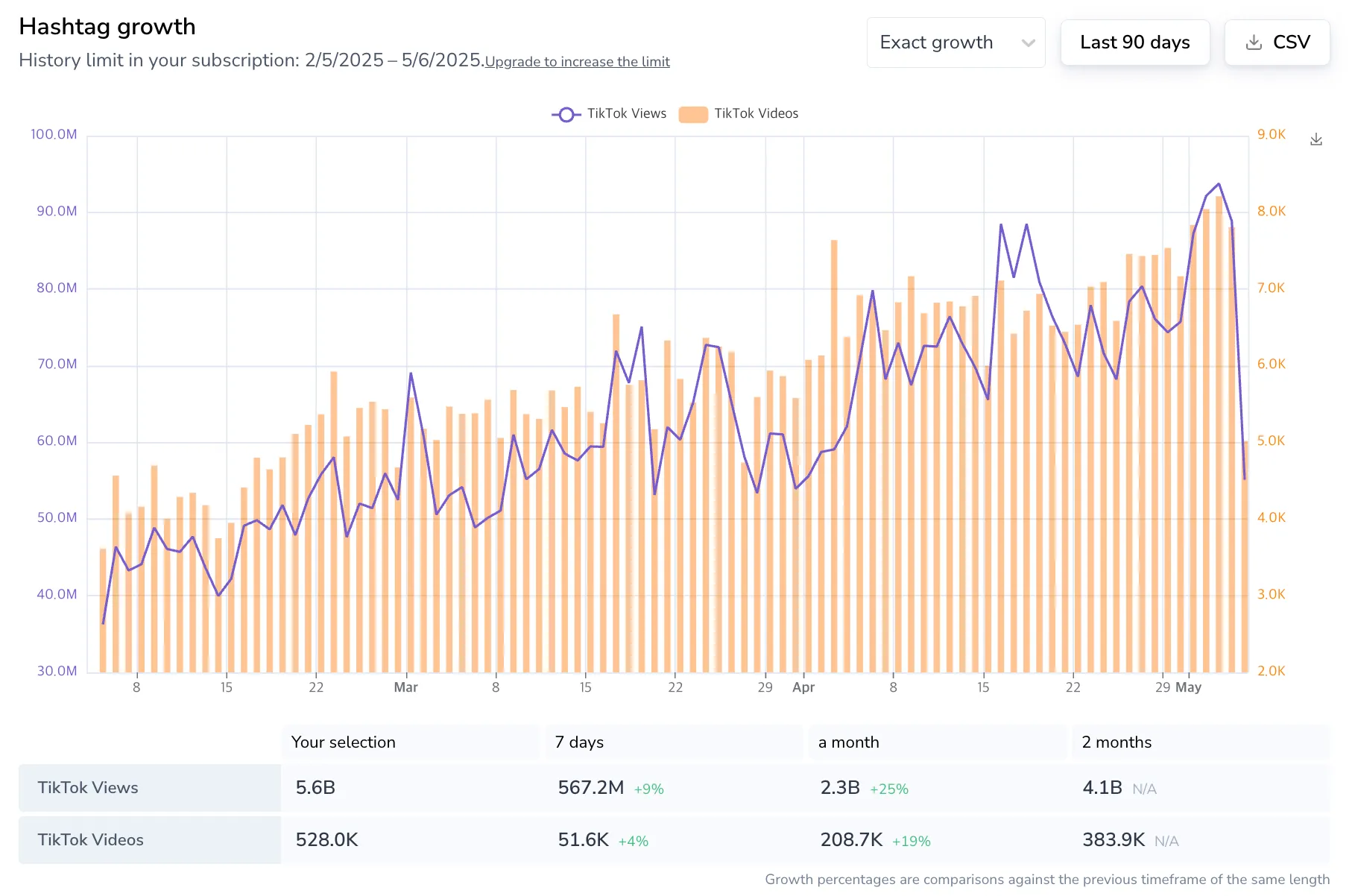
Task: Toggle TikTok Views series in legend
Action: point(626,113)
